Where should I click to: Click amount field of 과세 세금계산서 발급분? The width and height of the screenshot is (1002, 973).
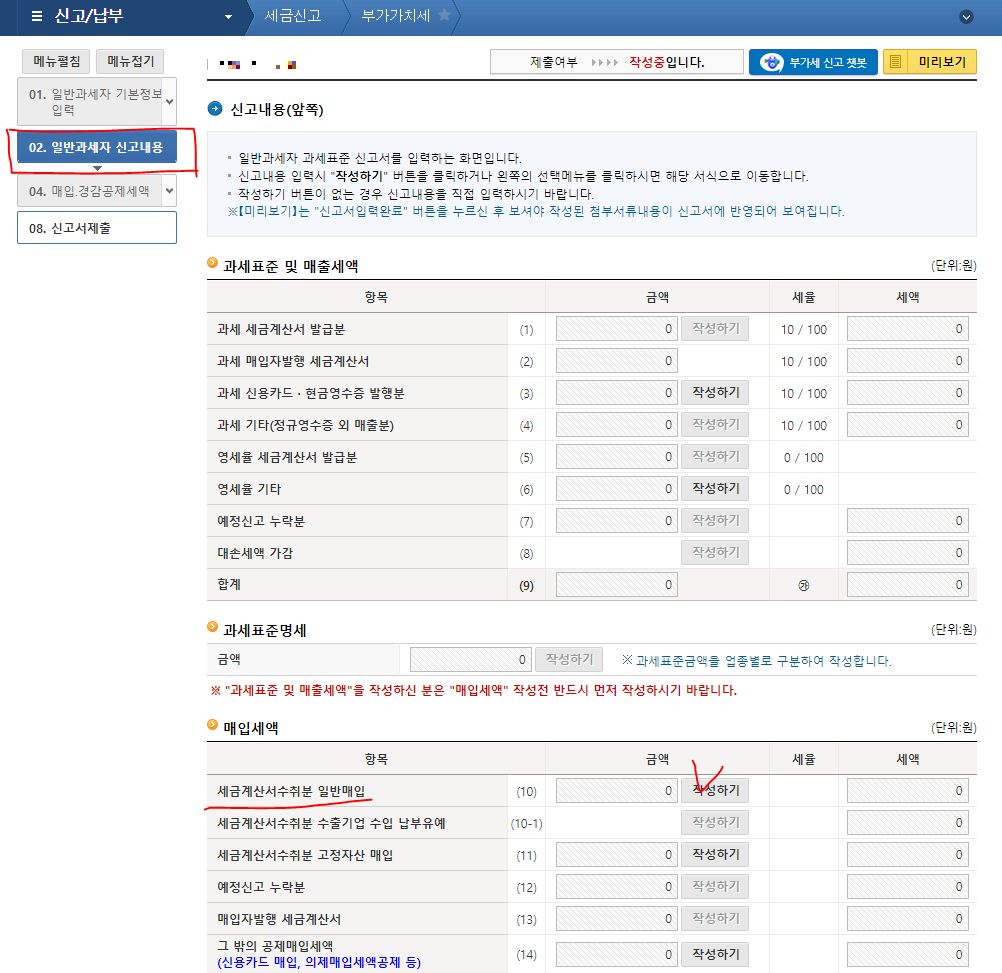point(616,328)
